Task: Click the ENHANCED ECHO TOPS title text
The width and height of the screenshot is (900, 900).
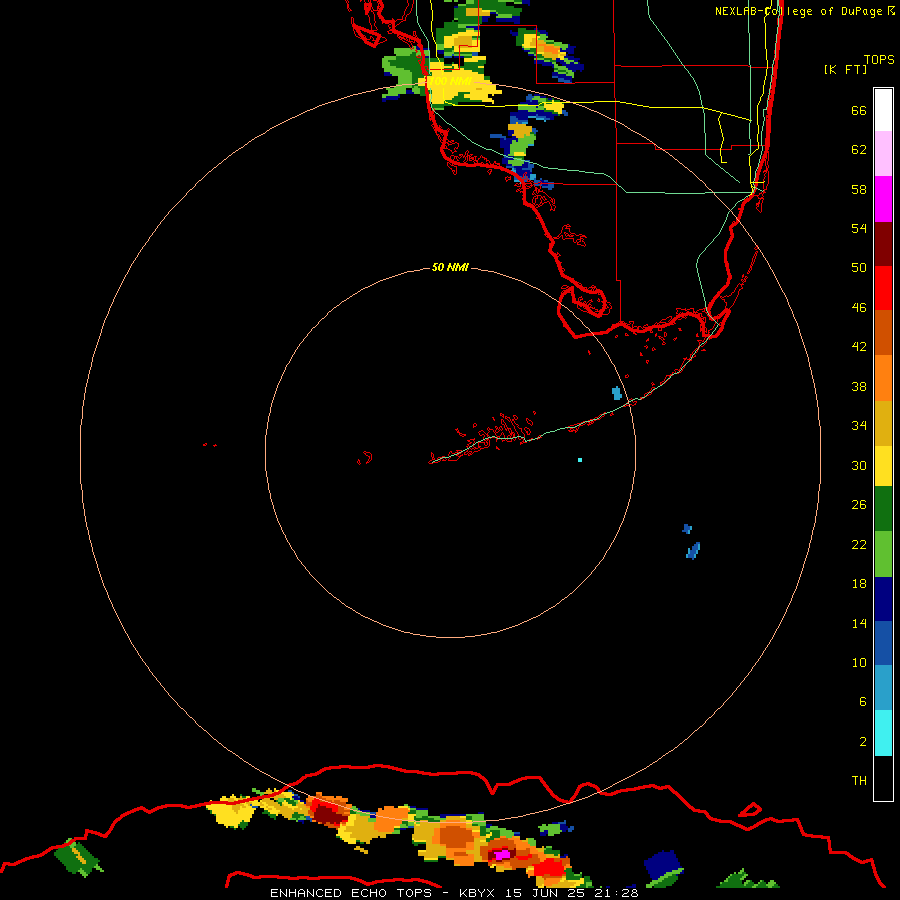Action: pos(351,893)
